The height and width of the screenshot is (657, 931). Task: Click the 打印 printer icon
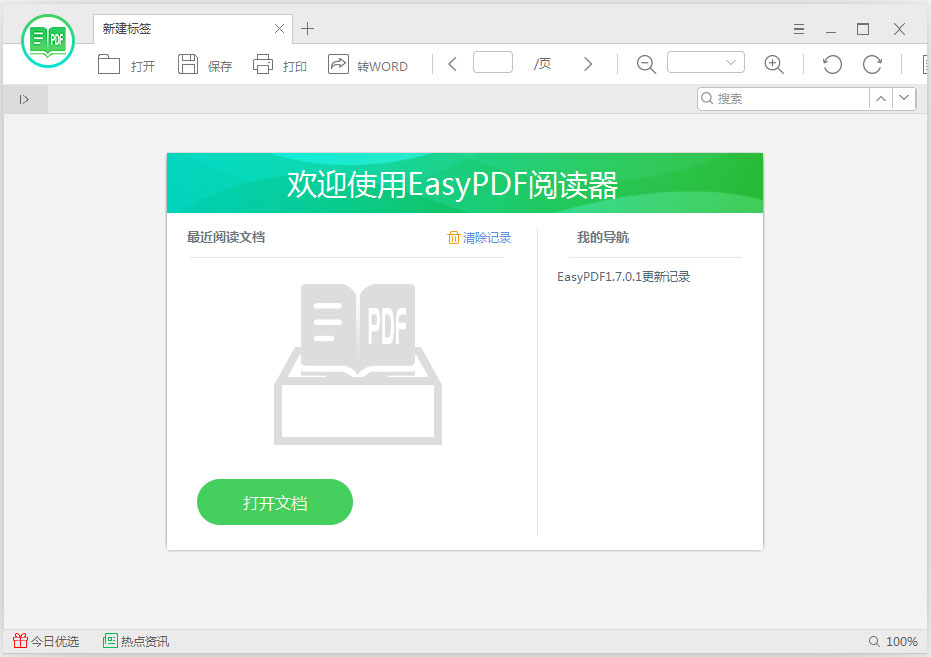pyautogui.click(x=279, y=64)
